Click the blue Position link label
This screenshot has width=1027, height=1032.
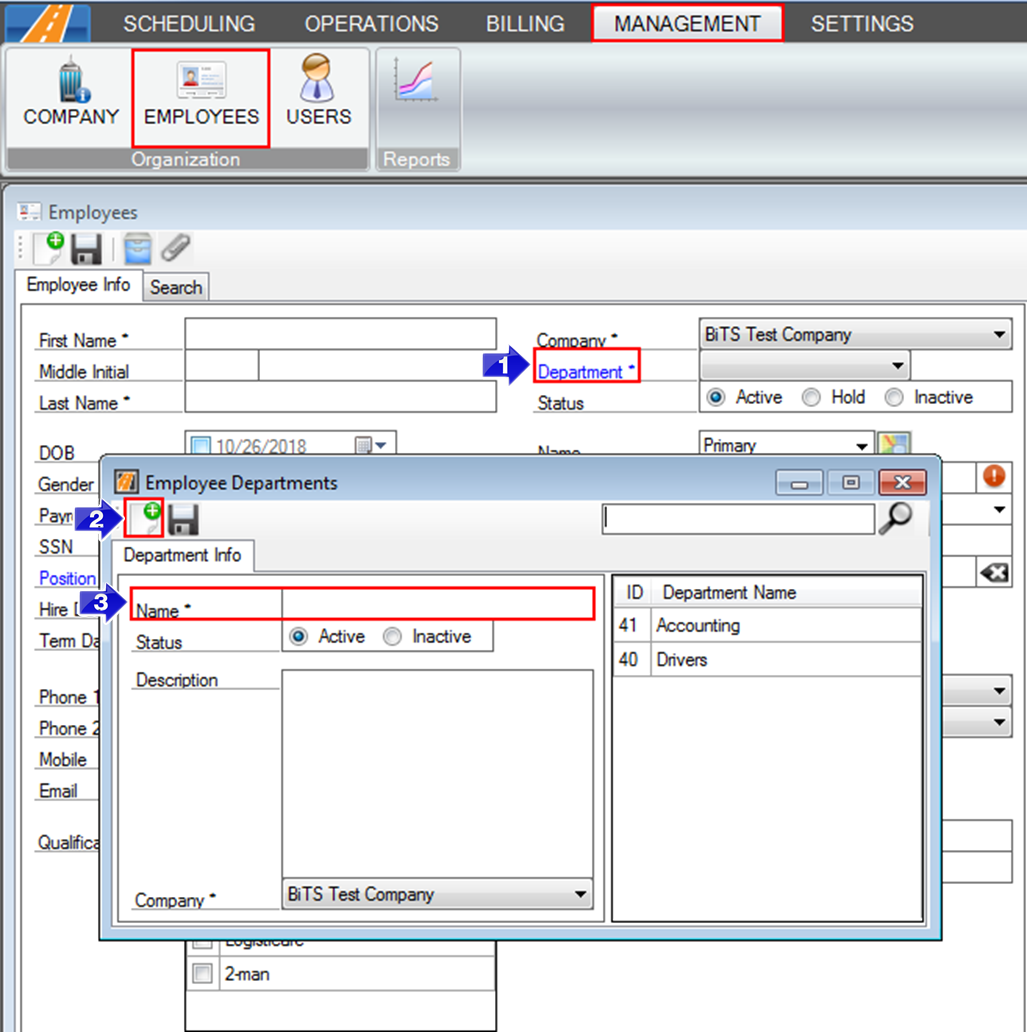[x=67, y=578]
